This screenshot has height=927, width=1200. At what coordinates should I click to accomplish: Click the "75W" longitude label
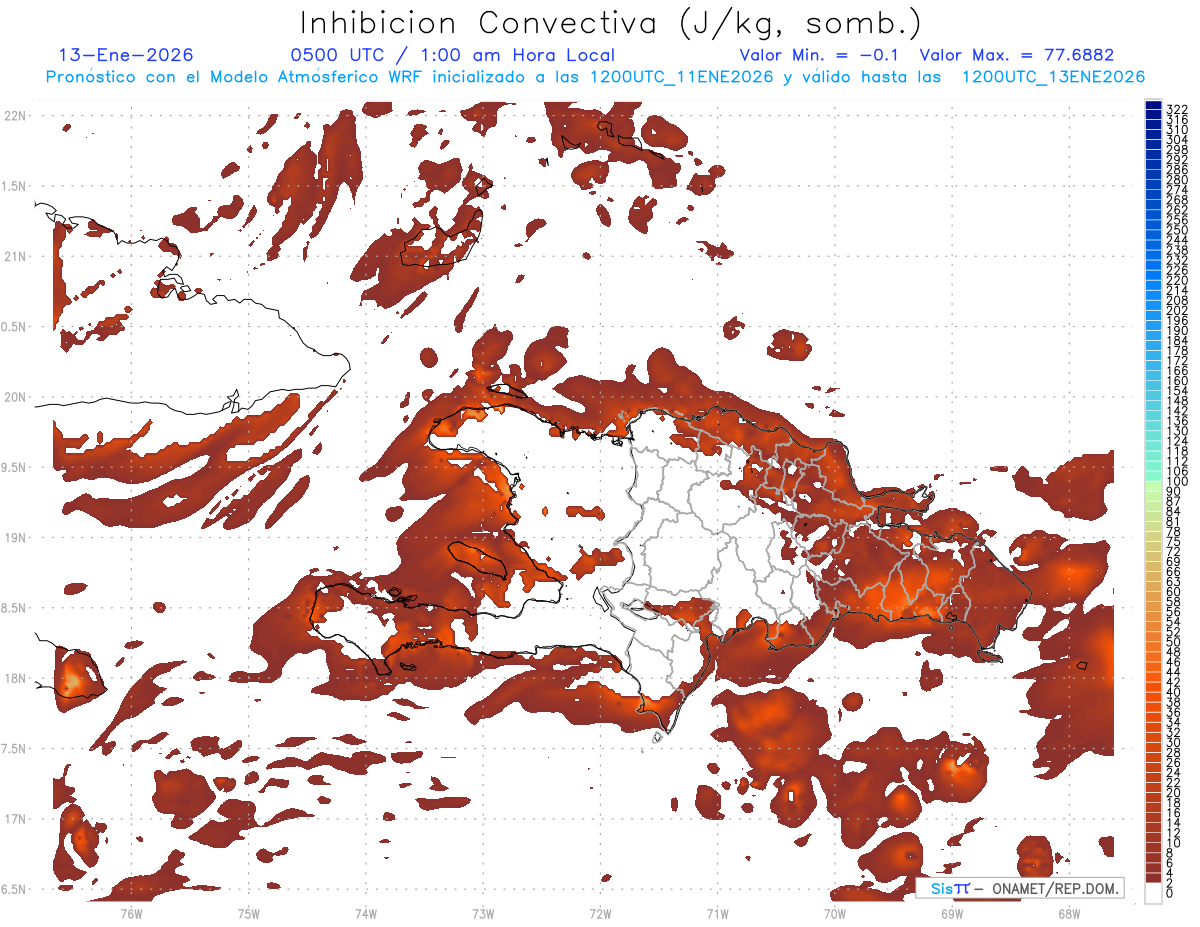249,913
